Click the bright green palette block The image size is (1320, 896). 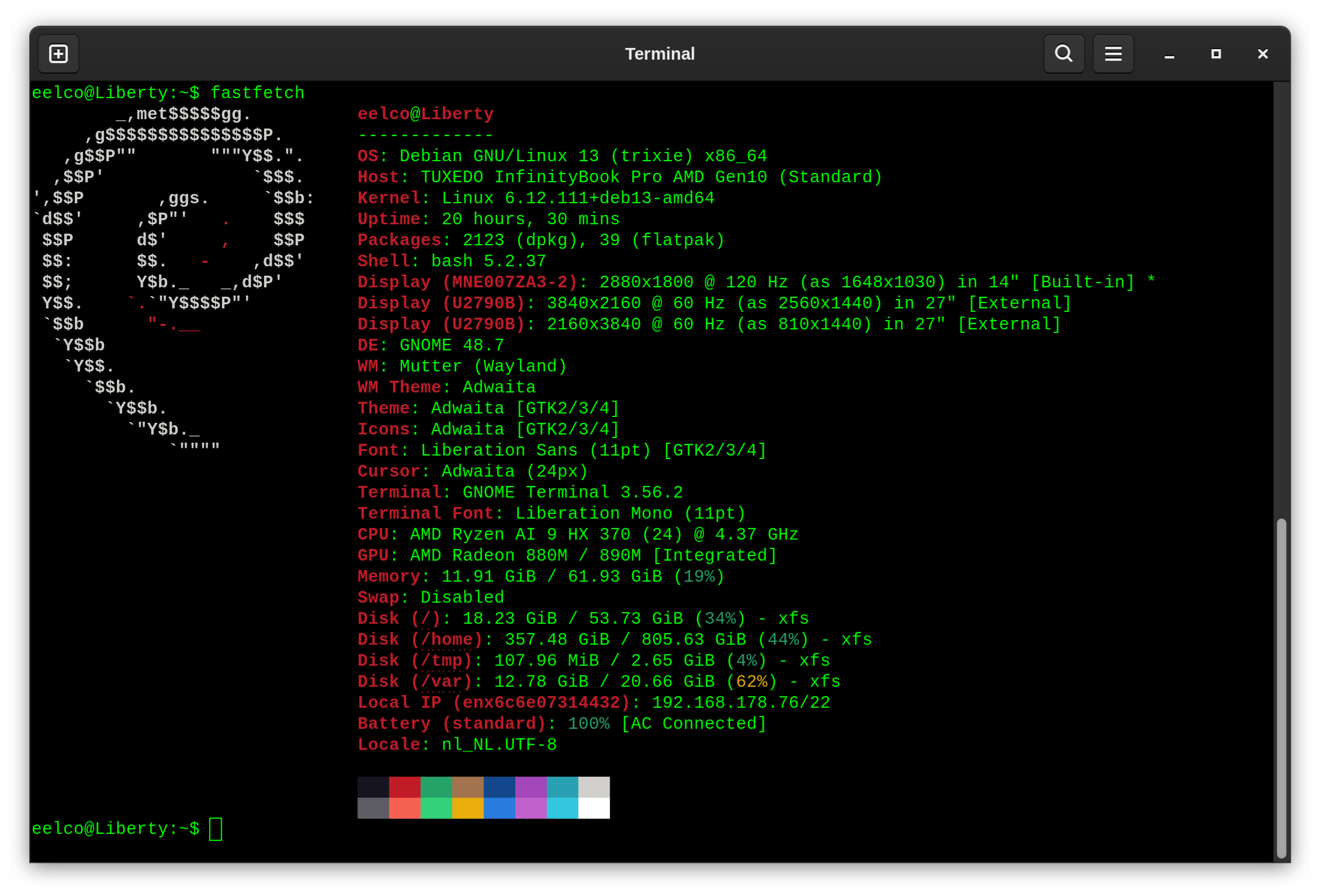436,808
